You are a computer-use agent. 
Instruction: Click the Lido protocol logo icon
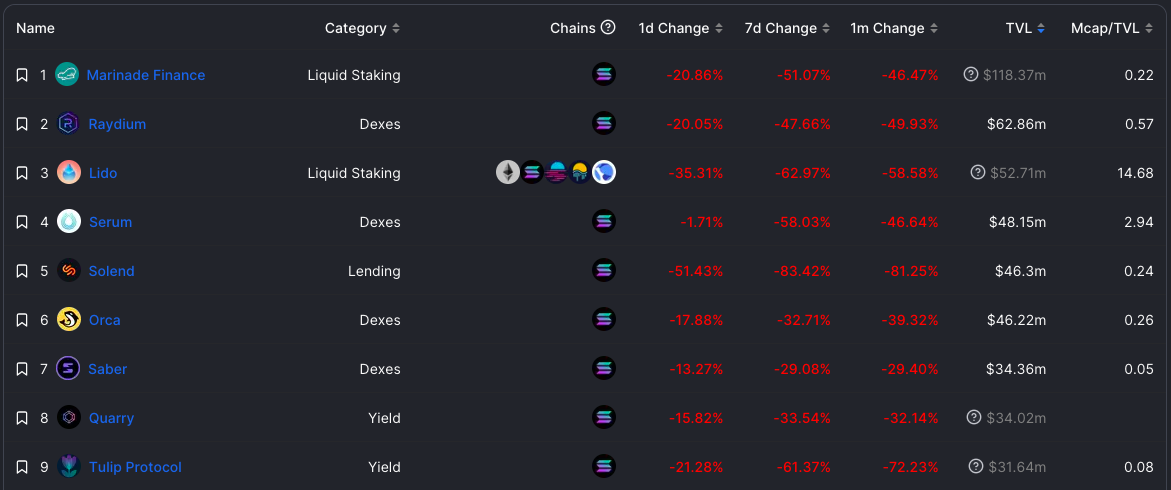68,173
